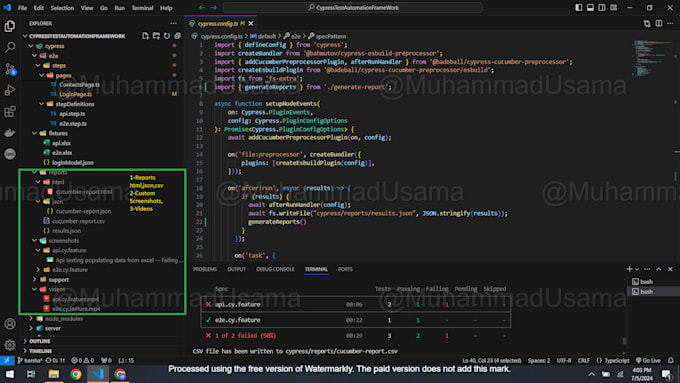Add a new terminal with plus icon
This screenshot has width=680, height=383.
(629, 269)
